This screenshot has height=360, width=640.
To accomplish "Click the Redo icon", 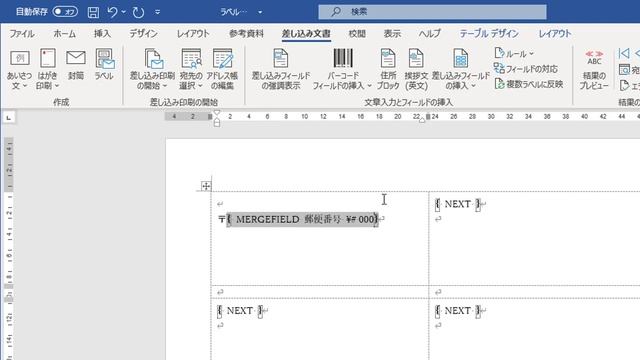I will 138,12.
